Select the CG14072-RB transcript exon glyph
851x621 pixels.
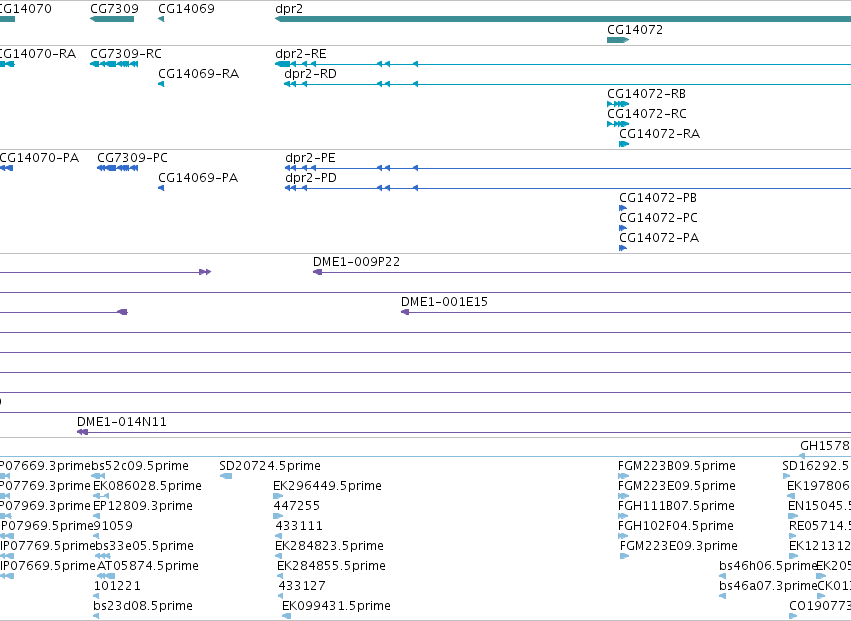pyautogui.click(x=618, y=104)
